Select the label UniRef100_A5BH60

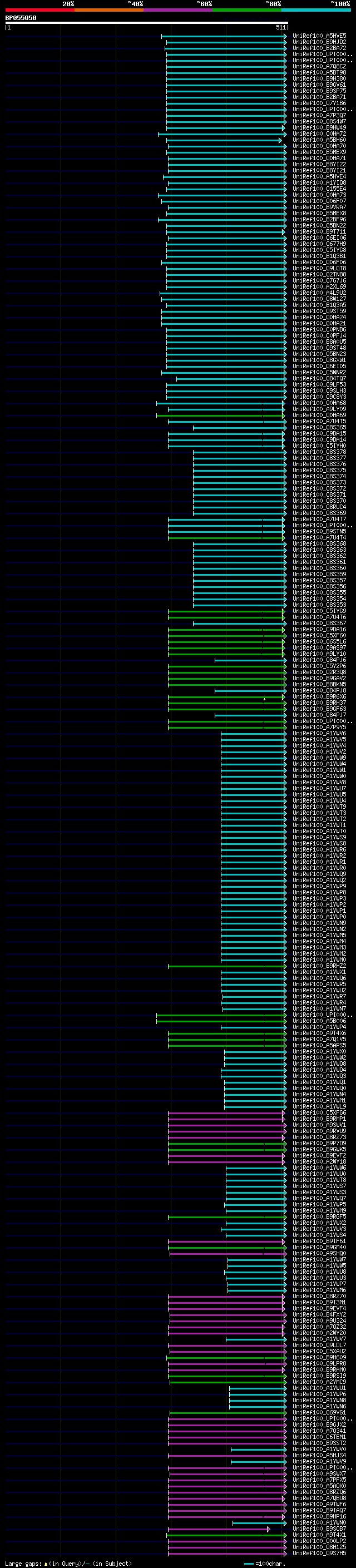[x=319, y=140]
